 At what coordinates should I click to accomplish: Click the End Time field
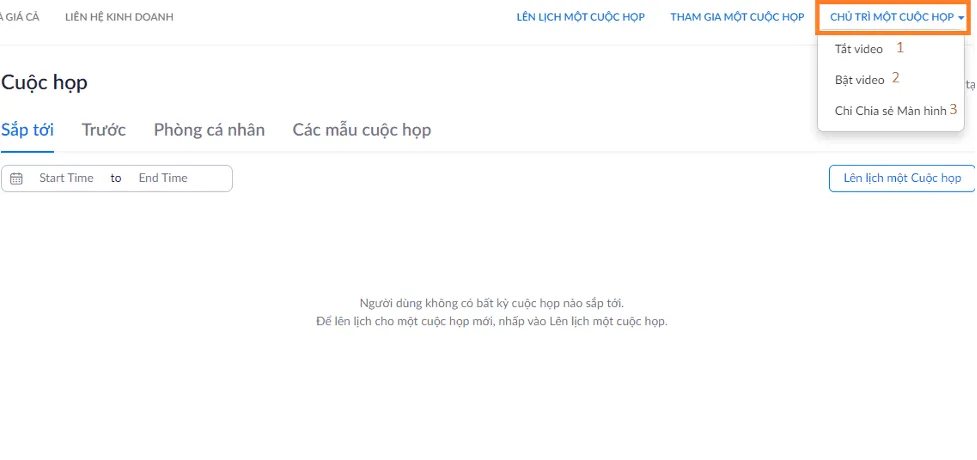tap(163, 178)
